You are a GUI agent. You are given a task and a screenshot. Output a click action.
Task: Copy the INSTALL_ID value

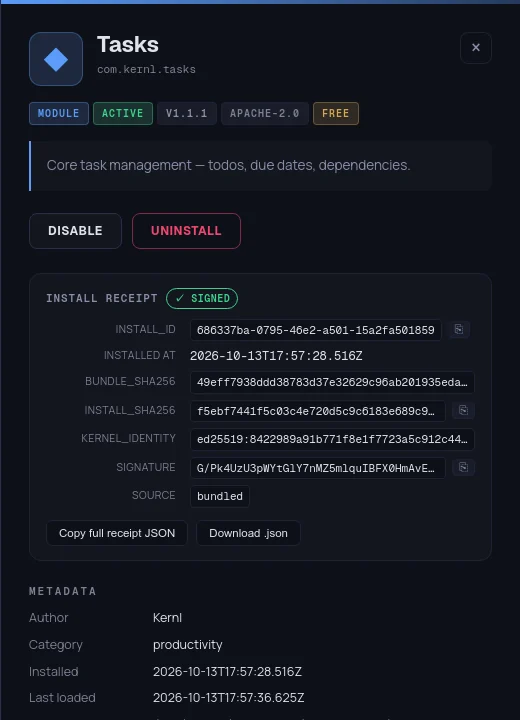pos(458,329)
